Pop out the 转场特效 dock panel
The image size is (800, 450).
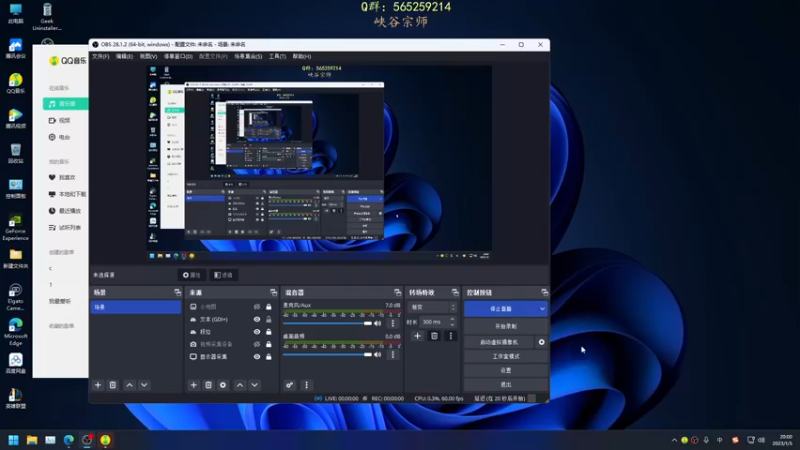pyautogui.click(x=455, y=292)
